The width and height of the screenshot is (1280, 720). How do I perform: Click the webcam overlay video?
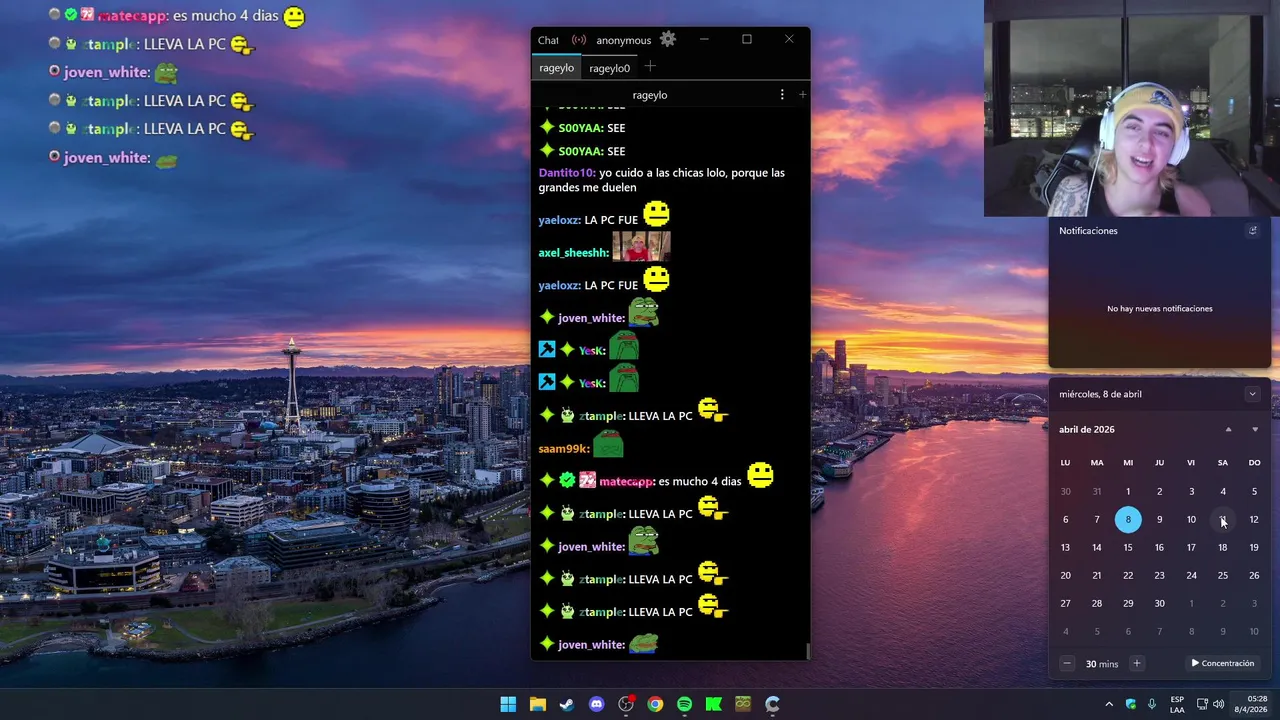[1132, 108]
